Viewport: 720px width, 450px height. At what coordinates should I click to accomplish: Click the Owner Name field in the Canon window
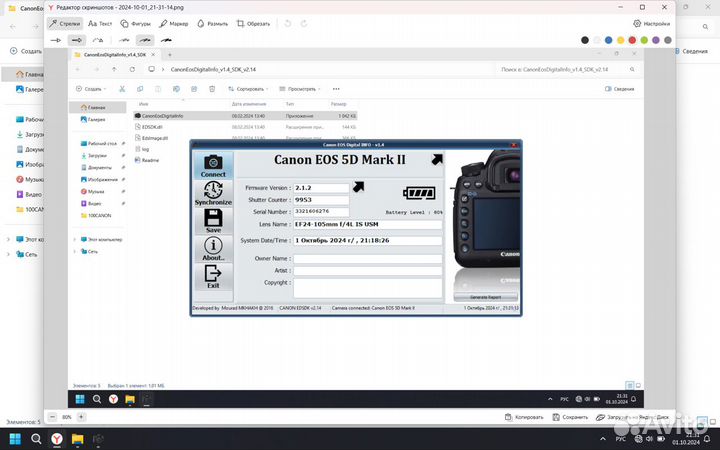[367, 259]
